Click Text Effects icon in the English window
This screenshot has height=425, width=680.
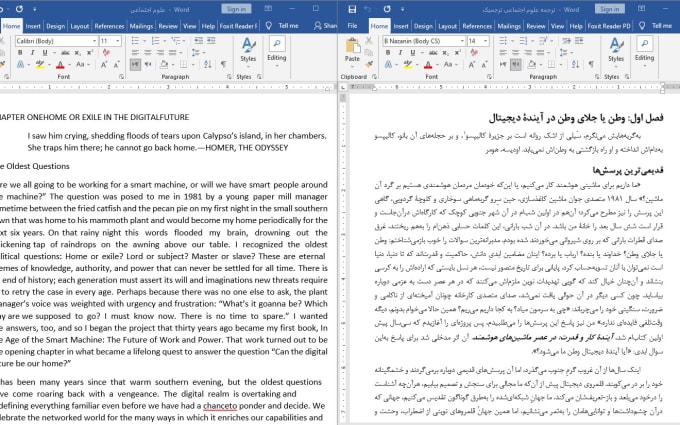click(x=20, y=65)
